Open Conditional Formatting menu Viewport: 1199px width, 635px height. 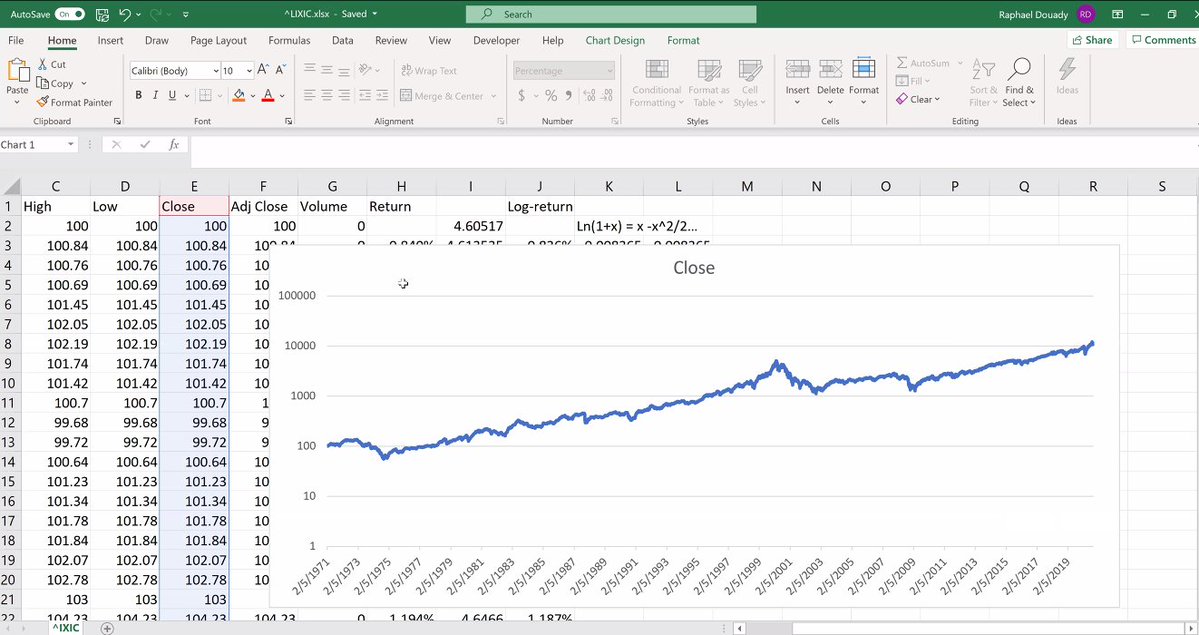(657, 83)
